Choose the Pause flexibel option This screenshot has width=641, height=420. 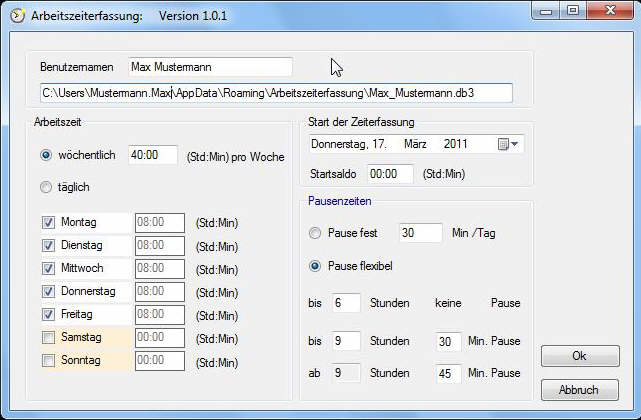315,266
